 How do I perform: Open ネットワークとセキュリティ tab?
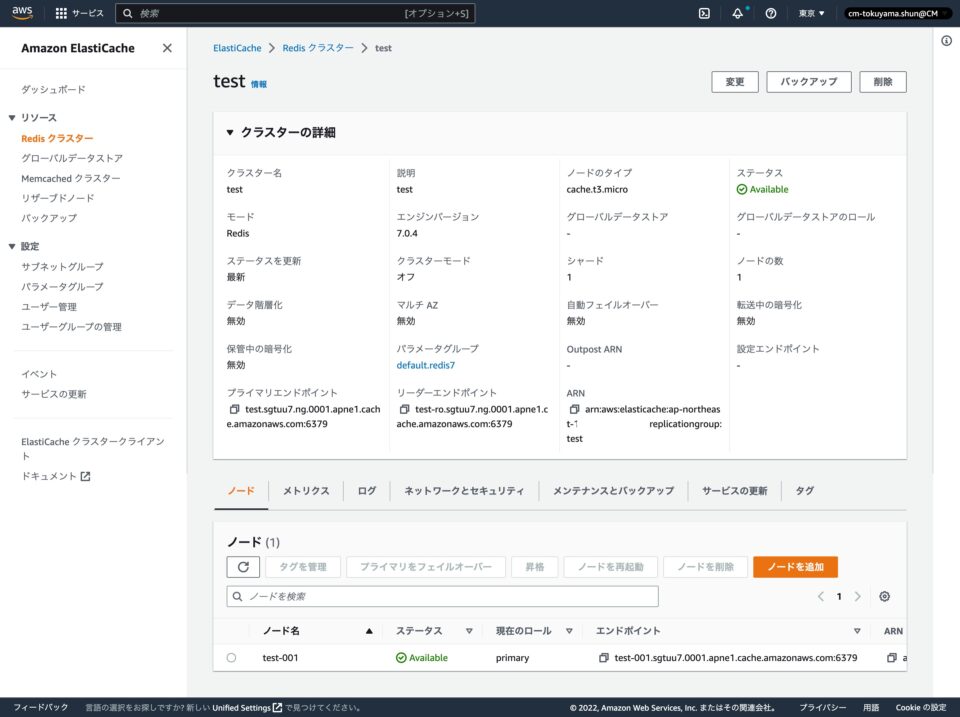(x=464, y=490)
